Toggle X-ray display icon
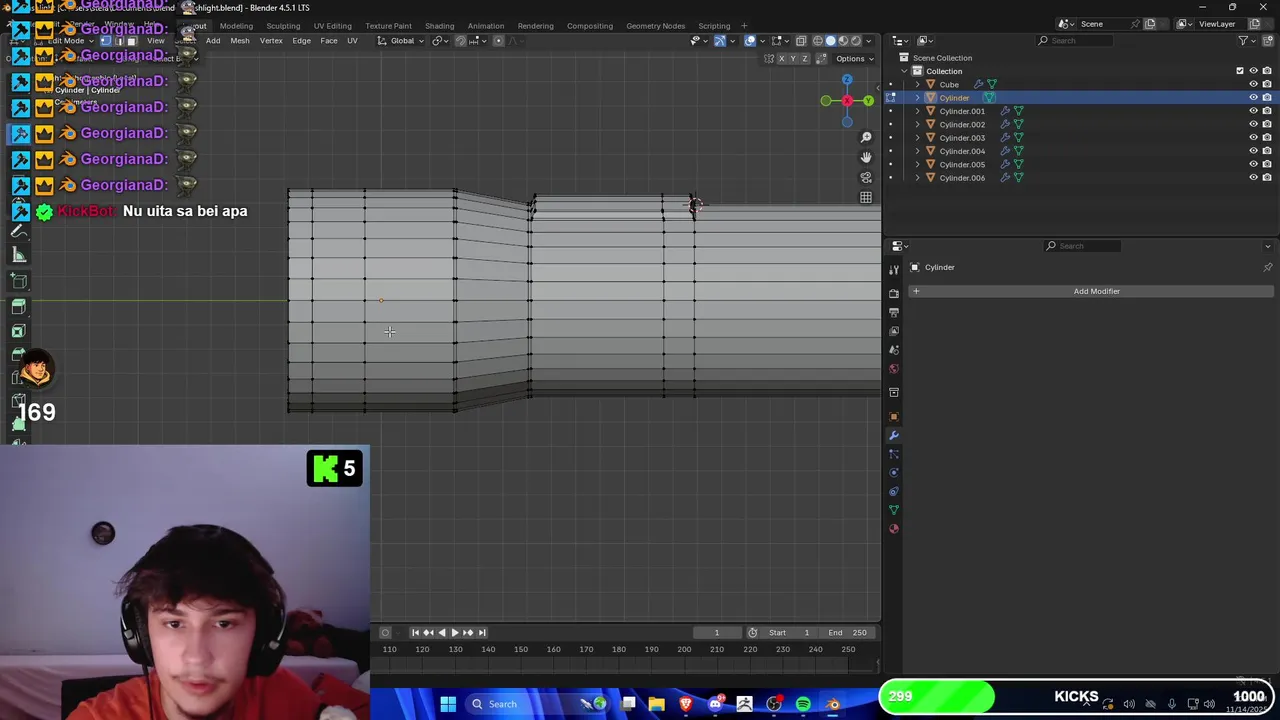 (801, 41)
